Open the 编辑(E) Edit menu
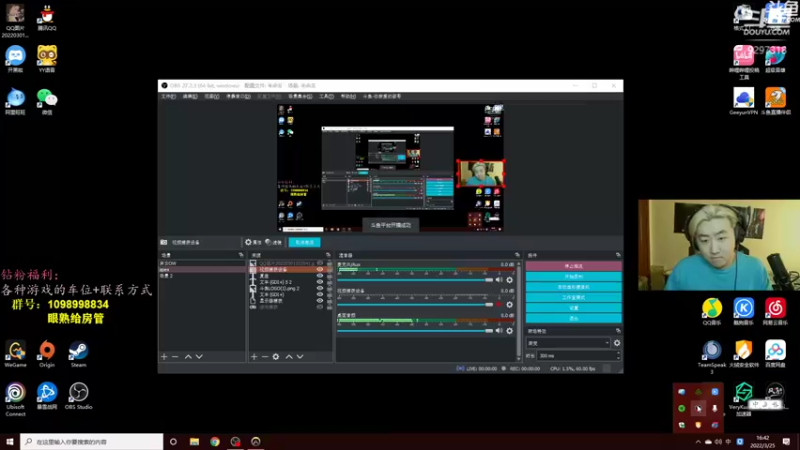Viewport: 800px width, 450px height. [x=190, y=96]
